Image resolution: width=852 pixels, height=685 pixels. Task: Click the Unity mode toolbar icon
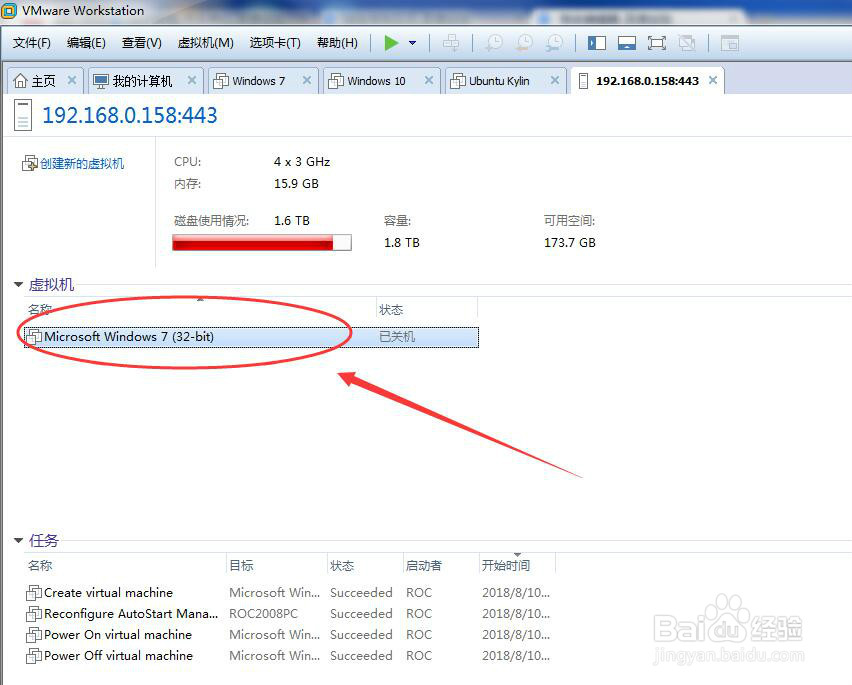(x=687, y=43)
